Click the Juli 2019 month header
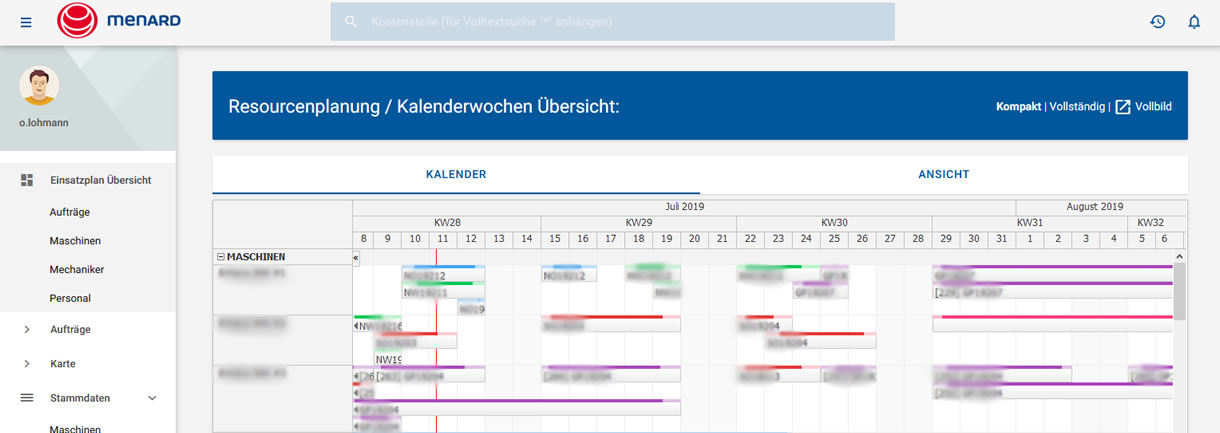The image size is (1220, 433). (685, 207)
